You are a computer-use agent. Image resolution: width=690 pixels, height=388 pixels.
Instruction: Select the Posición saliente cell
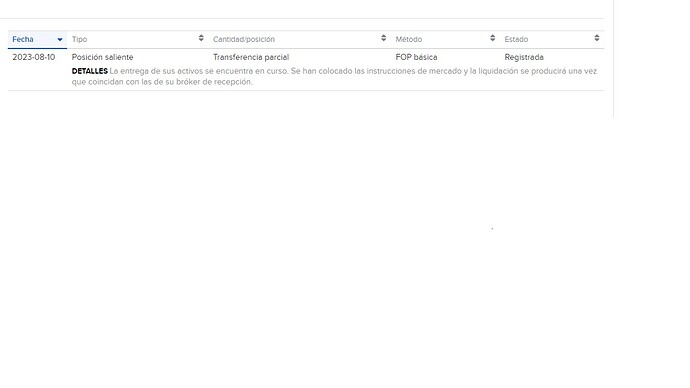tap(103, 57)
